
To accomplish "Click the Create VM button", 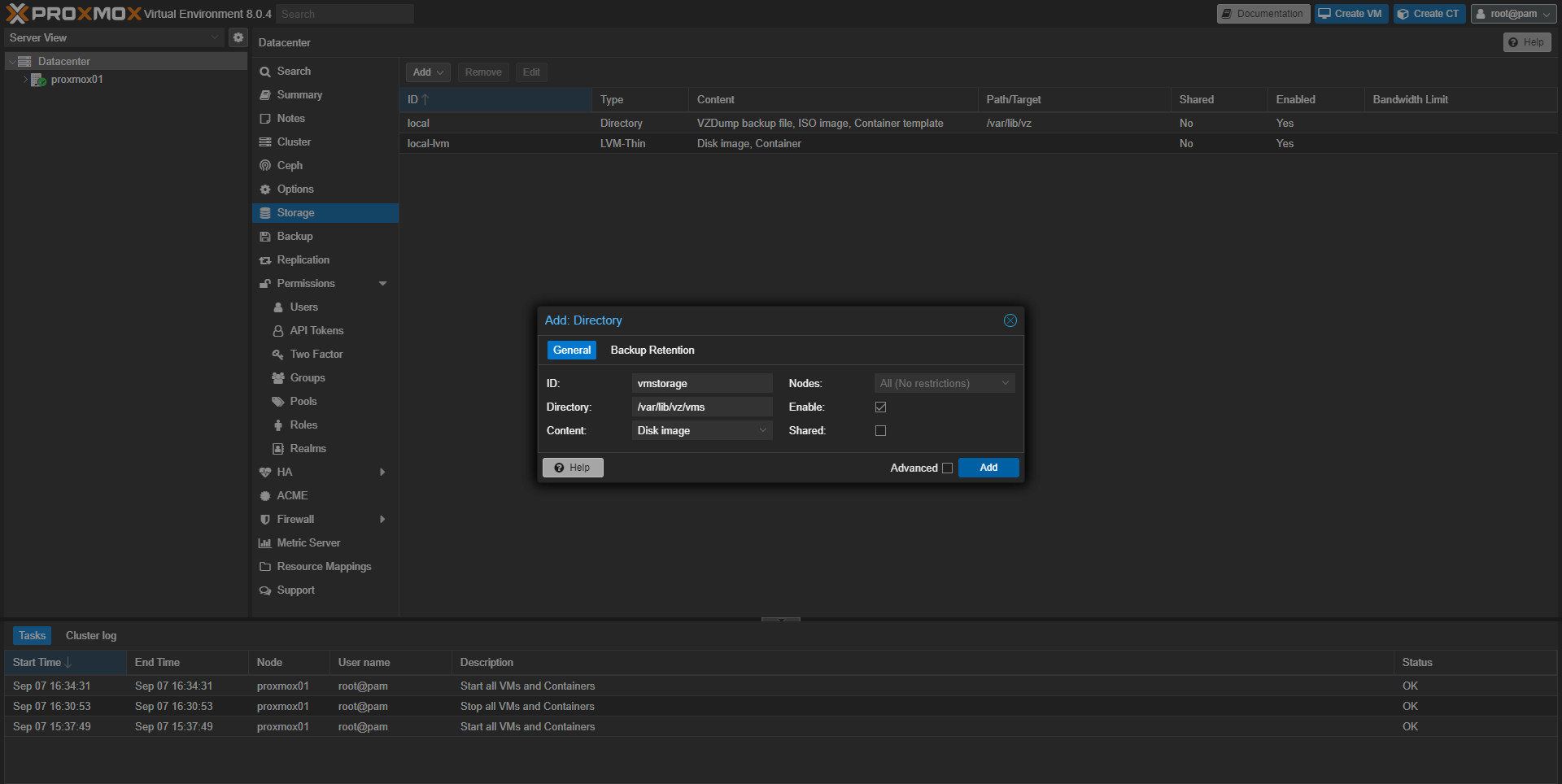I will [1351, 14].
